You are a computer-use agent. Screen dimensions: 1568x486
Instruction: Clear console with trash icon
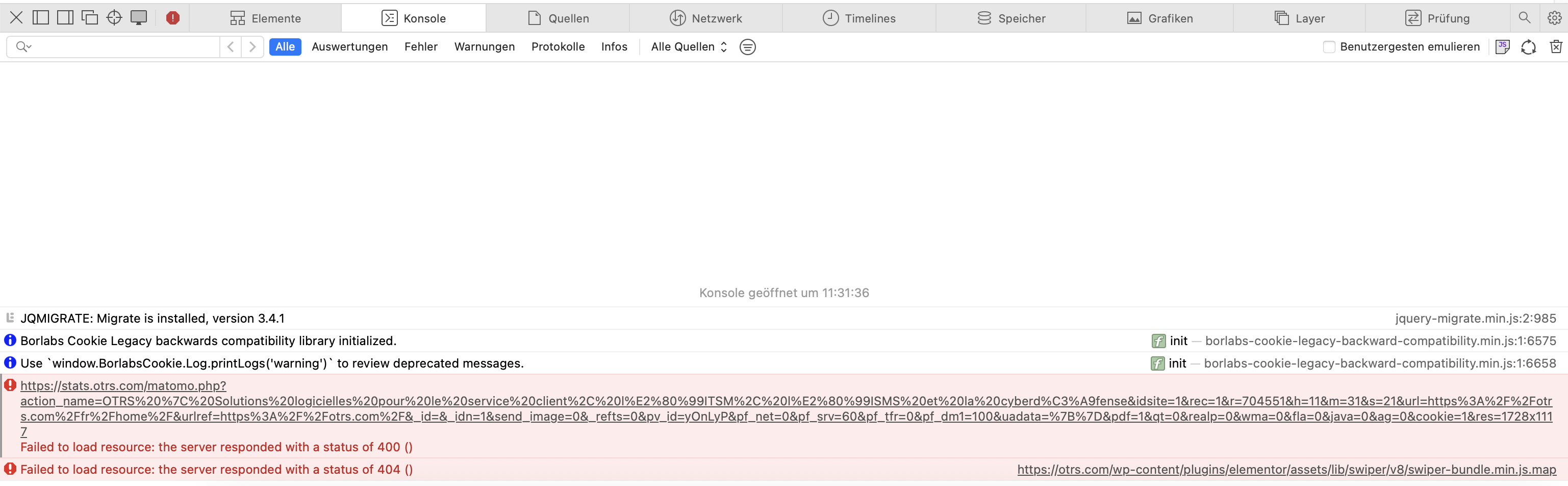(1556, 46)
